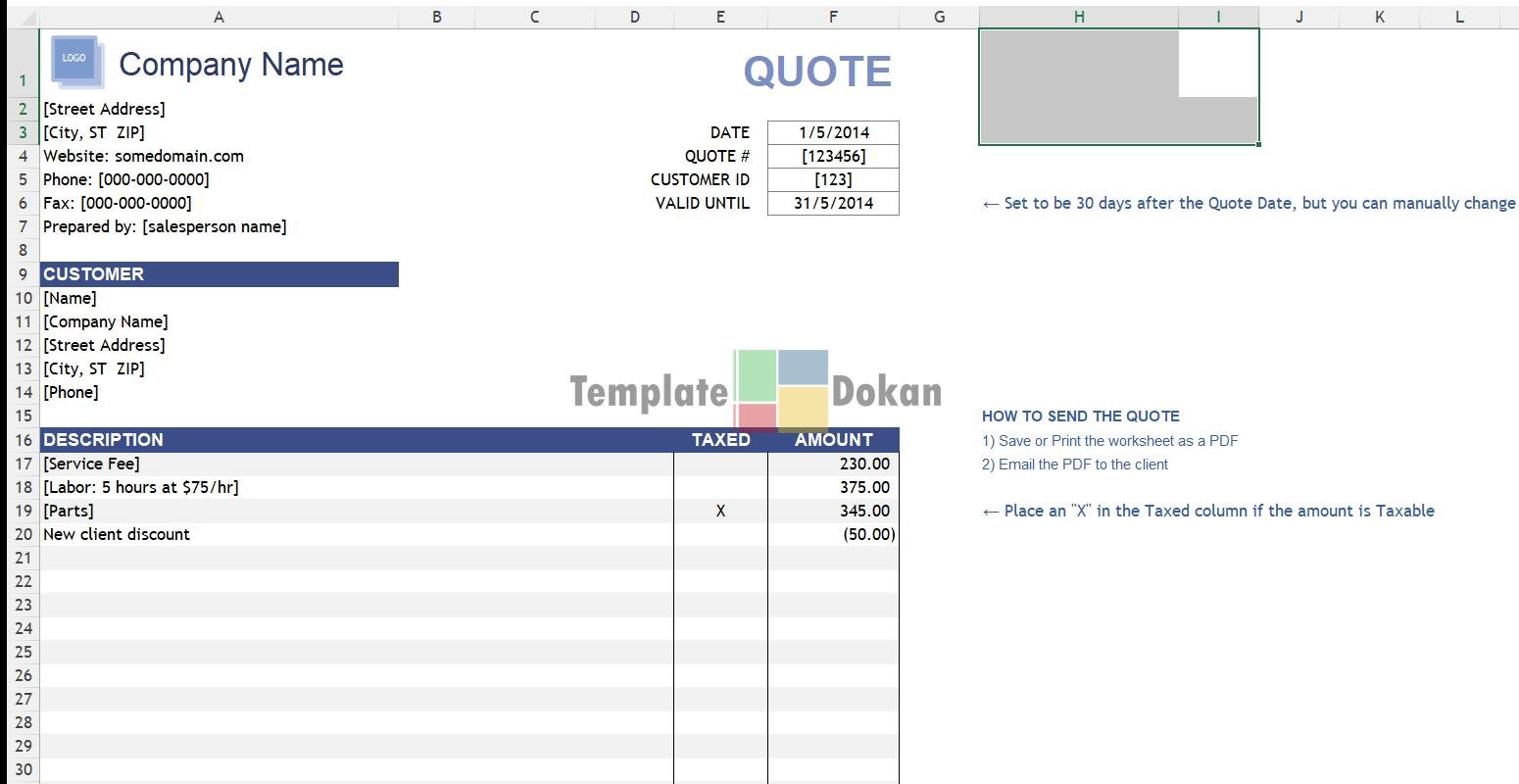Select the QUOTE # cell [123456]
The height and width of the screenshot is (784, 1519).
pos(833,156)
